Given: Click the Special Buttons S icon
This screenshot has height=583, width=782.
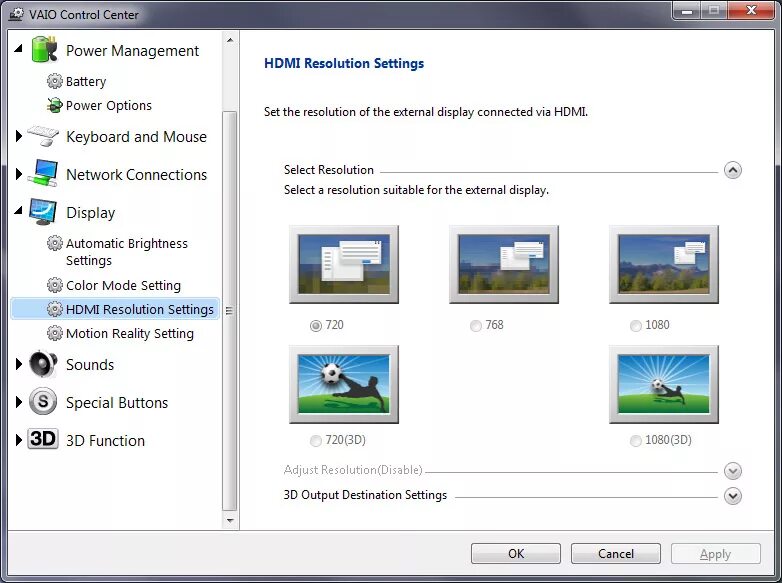Looking at the screenshot, I should pyautogui.click(x=43, y=401).
